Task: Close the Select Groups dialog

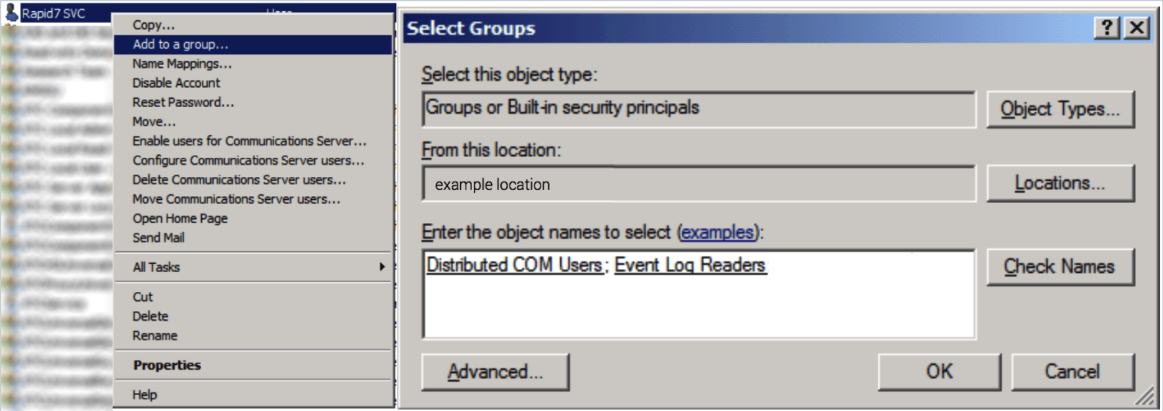Action: point(1135,29)
